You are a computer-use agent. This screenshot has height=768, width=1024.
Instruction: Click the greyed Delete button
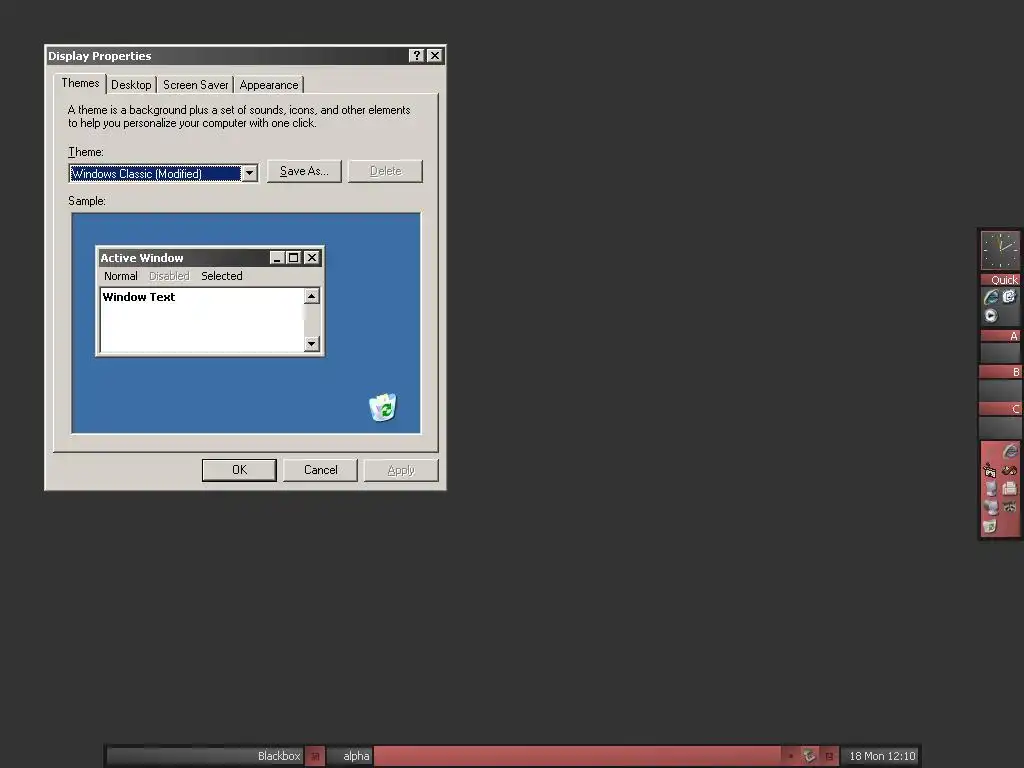coord(385,171)
